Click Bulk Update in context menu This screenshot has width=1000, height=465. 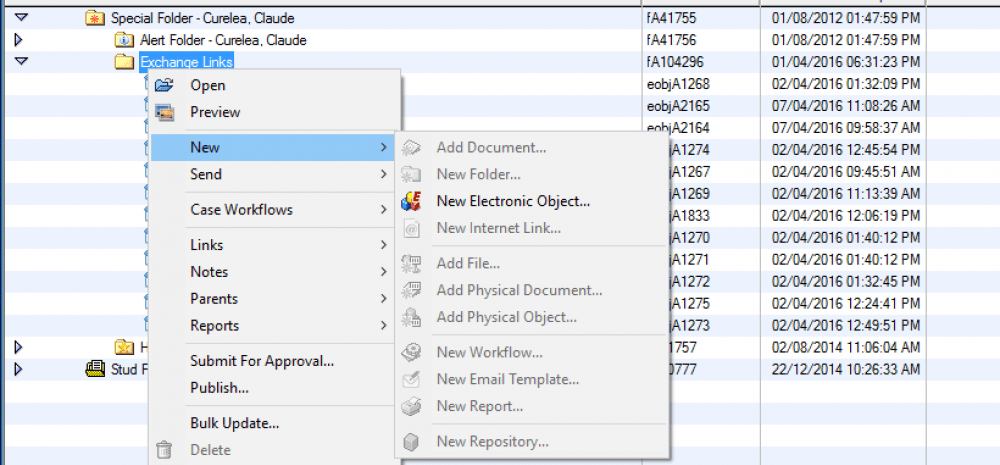[234, 423]
